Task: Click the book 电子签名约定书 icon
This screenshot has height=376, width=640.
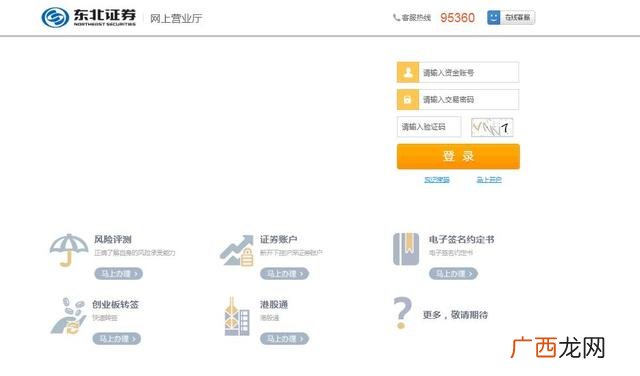Action: coord(406,249)
